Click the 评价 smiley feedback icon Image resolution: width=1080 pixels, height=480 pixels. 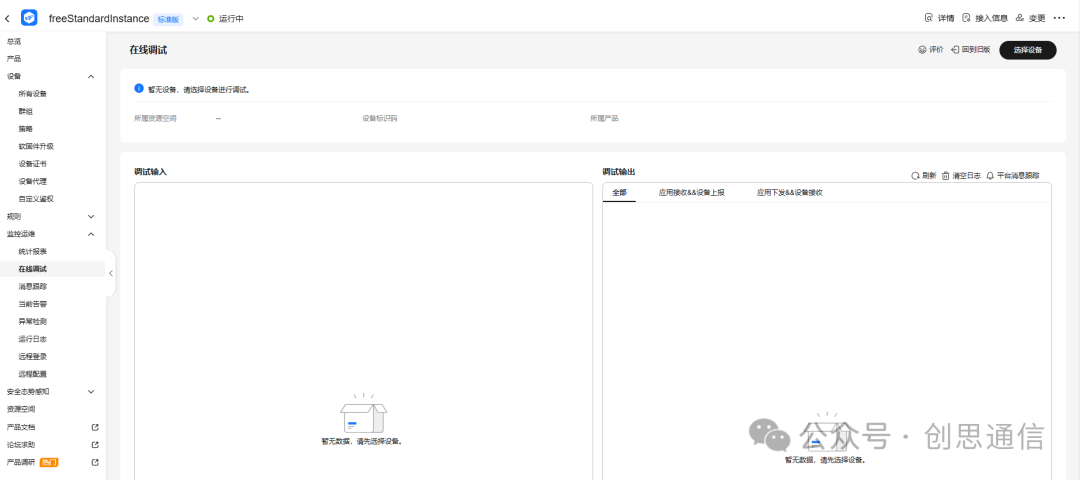(x=922, y=50)
